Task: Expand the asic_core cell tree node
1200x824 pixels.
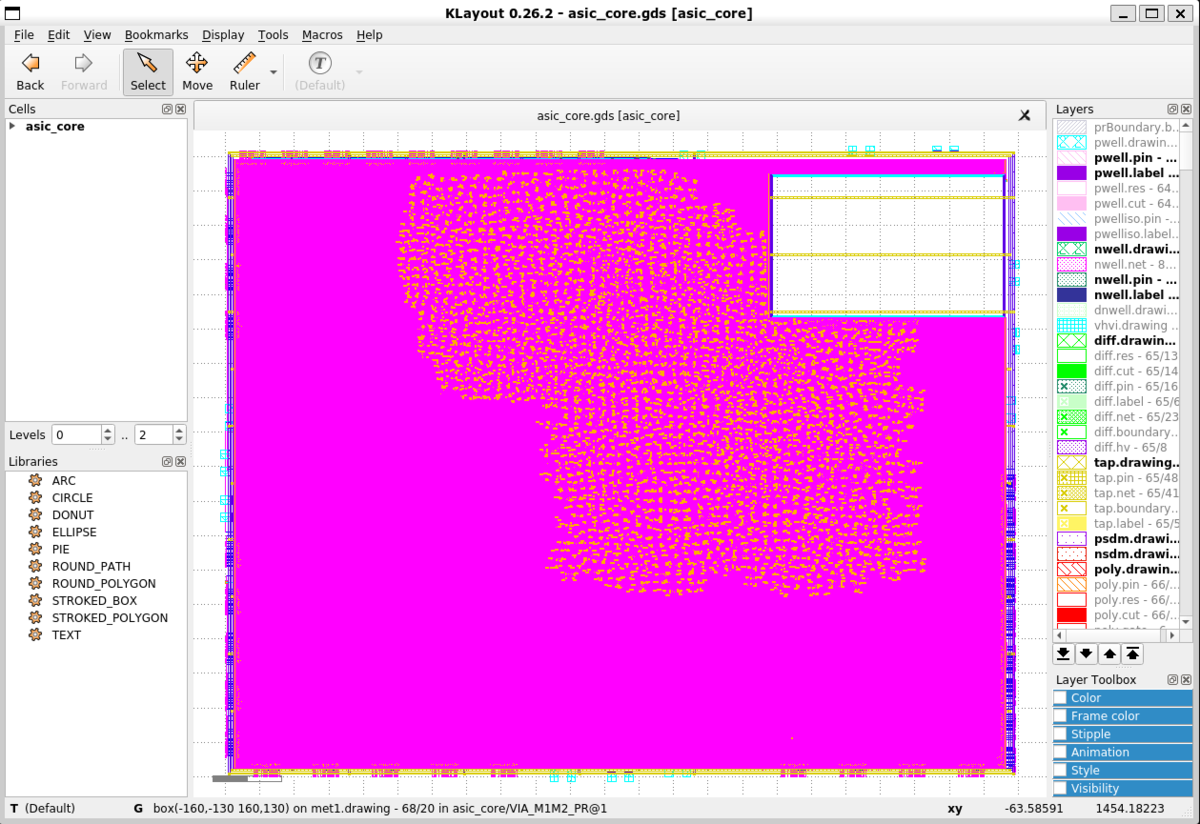Action: click(12, 126)
